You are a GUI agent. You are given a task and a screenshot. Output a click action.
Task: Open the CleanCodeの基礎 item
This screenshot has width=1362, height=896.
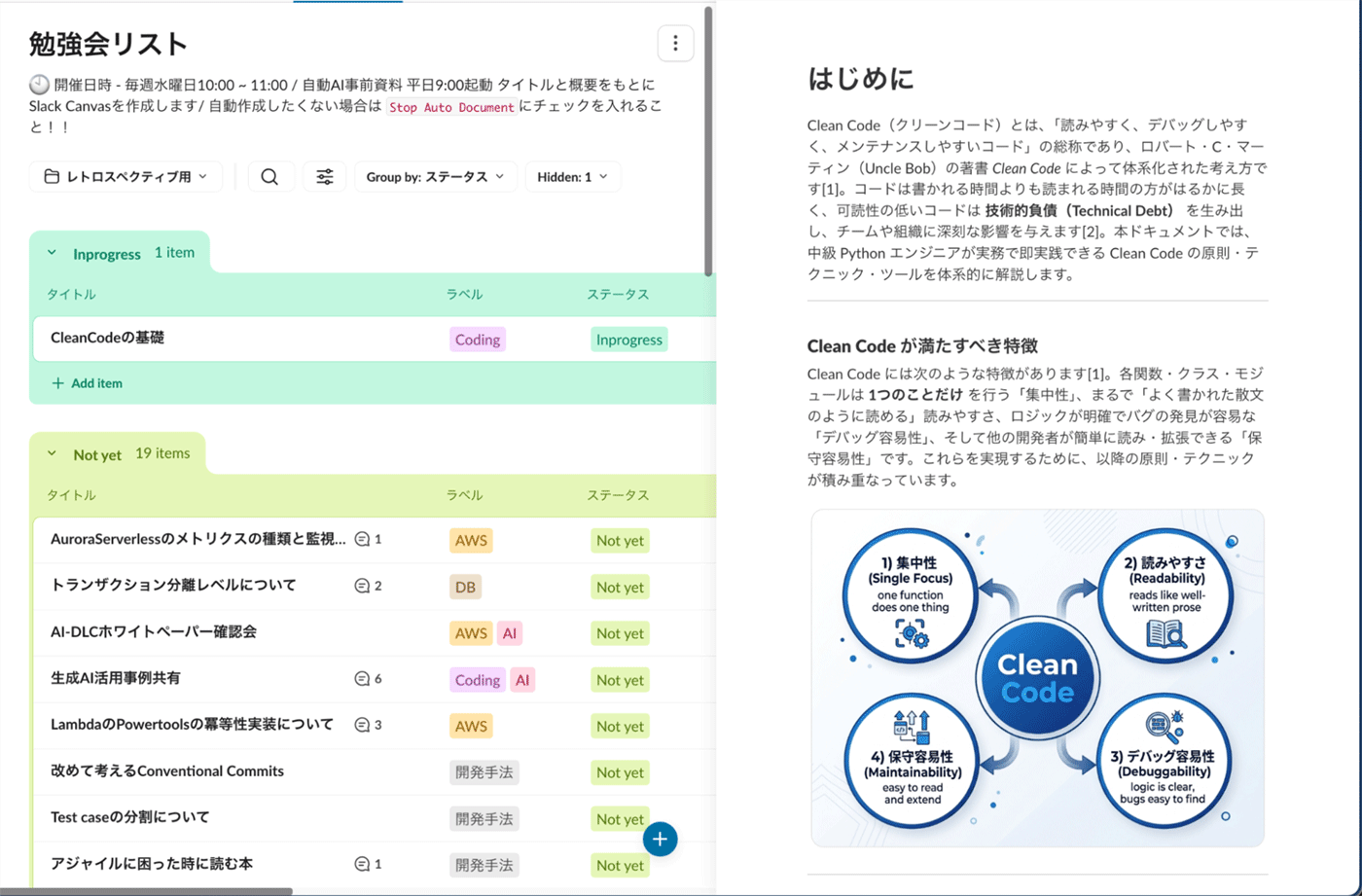(108, 338)
